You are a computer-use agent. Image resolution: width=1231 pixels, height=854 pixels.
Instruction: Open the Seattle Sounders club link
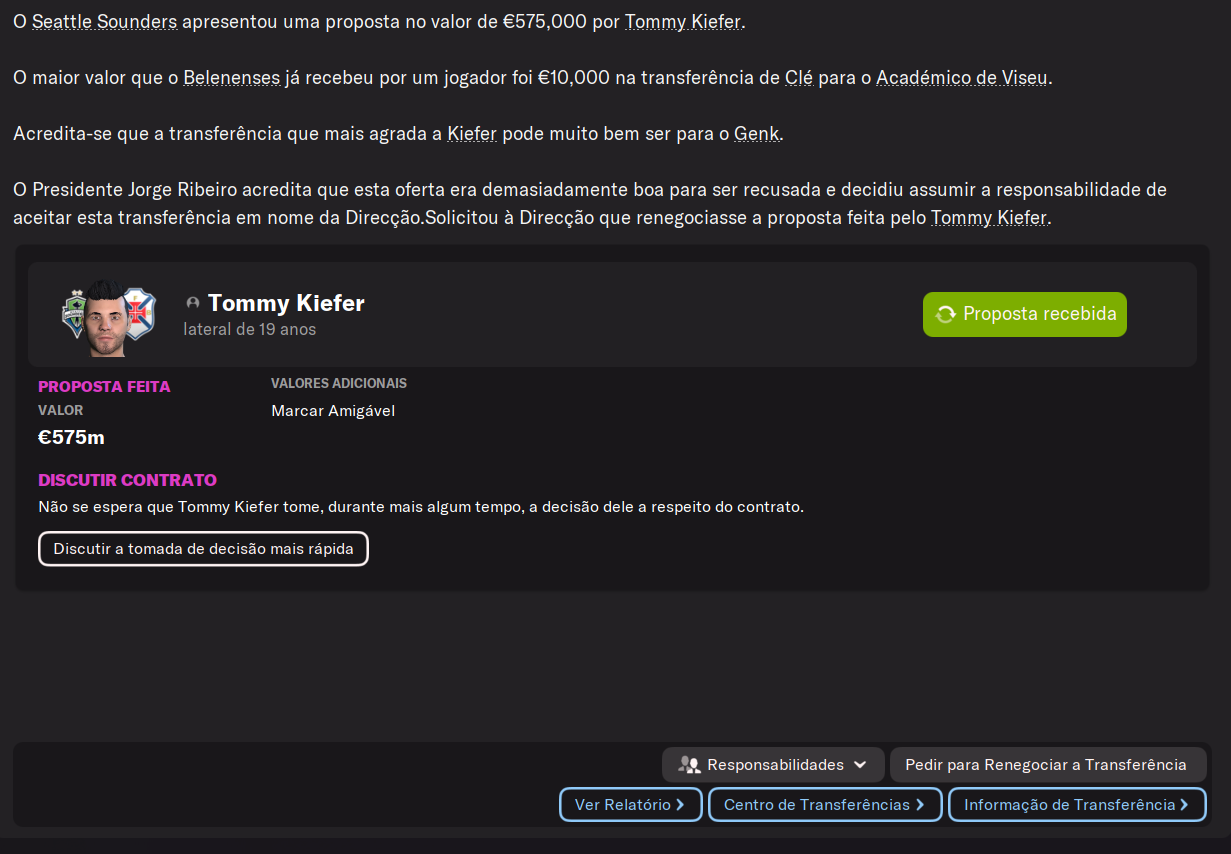pyautogui.click(x=104, y=21)
